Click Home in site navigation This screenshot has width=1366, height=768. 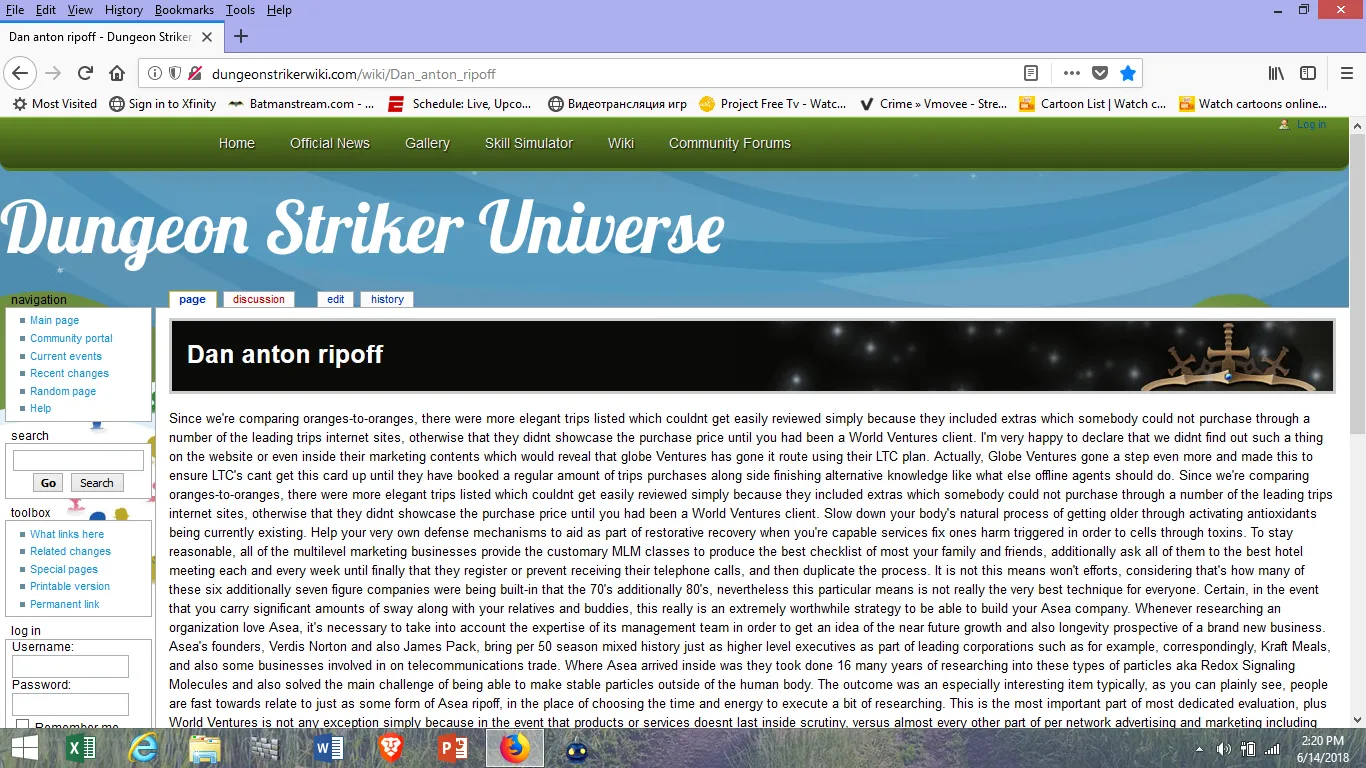[x=237, y=143]
